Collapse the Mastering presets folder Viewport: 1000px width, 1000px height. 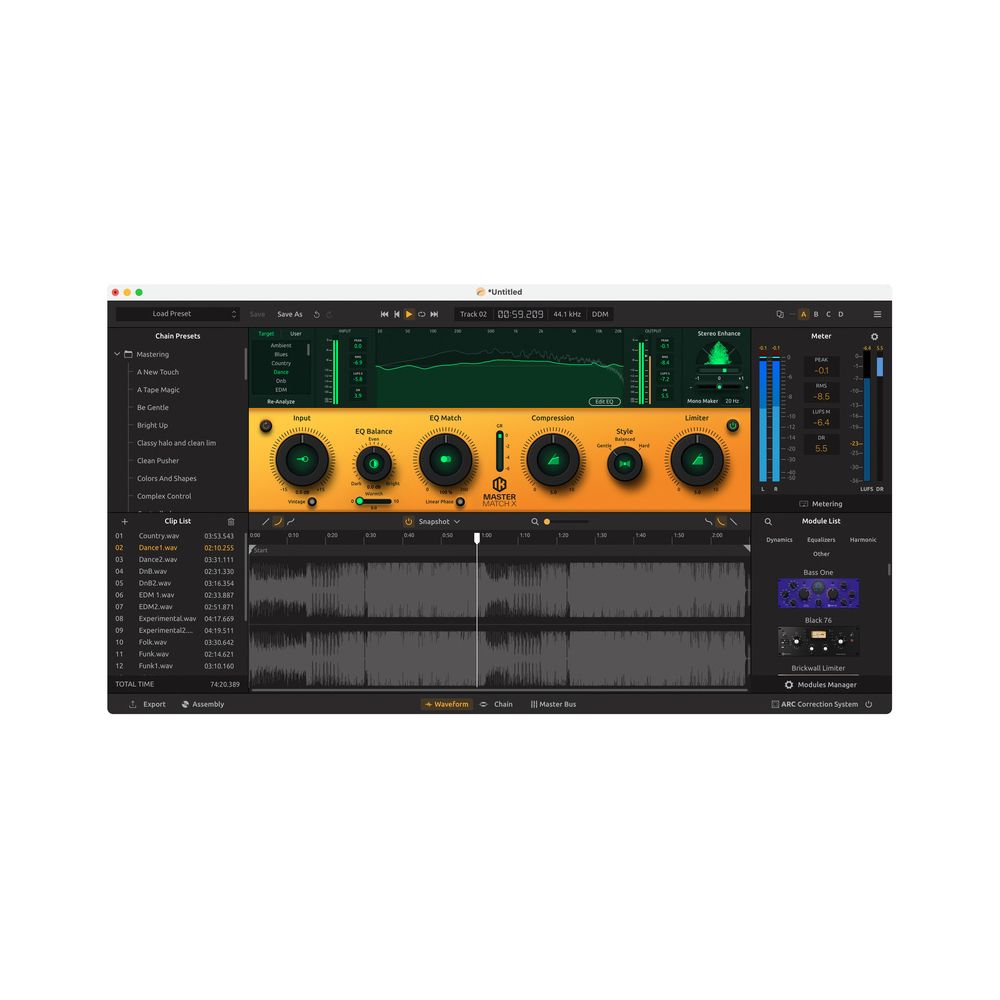pyautogui.click(x=117, y=353)
